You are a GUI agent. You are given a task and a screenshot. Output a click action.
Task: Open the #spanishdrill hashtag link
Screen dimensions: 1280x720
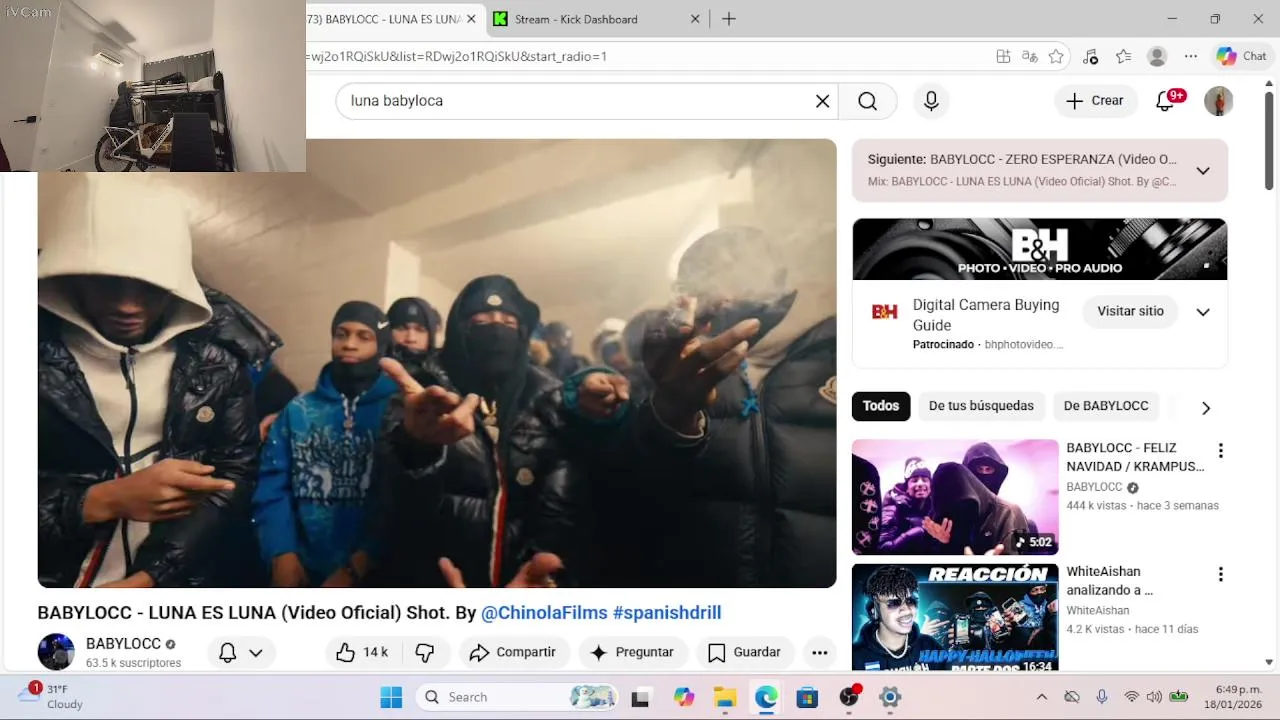pyautogui.click(x=667, y=613)
